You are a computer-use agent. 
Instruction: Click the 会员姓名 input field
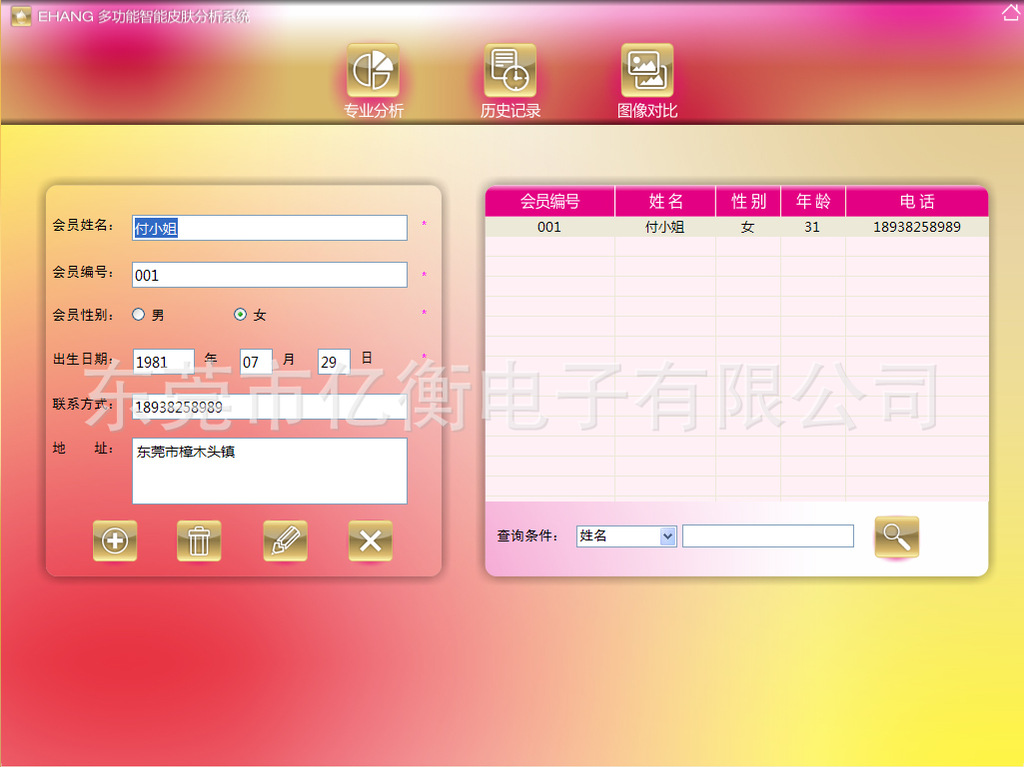pos(269,228)
